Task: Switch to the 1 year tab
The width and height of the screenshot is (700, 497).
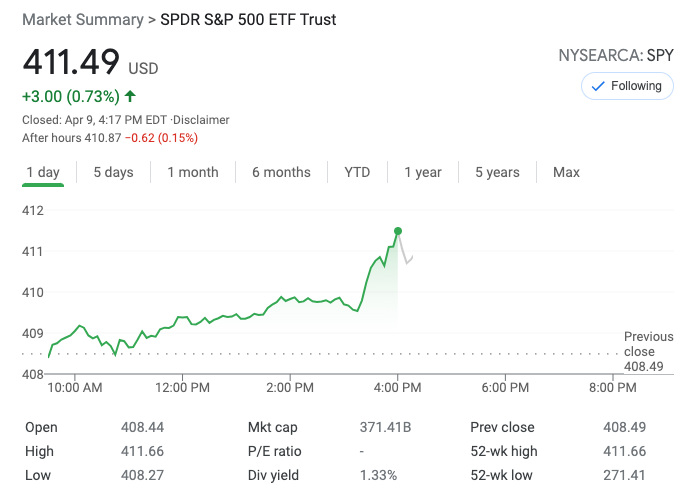Action: click(x=423, y=172)
